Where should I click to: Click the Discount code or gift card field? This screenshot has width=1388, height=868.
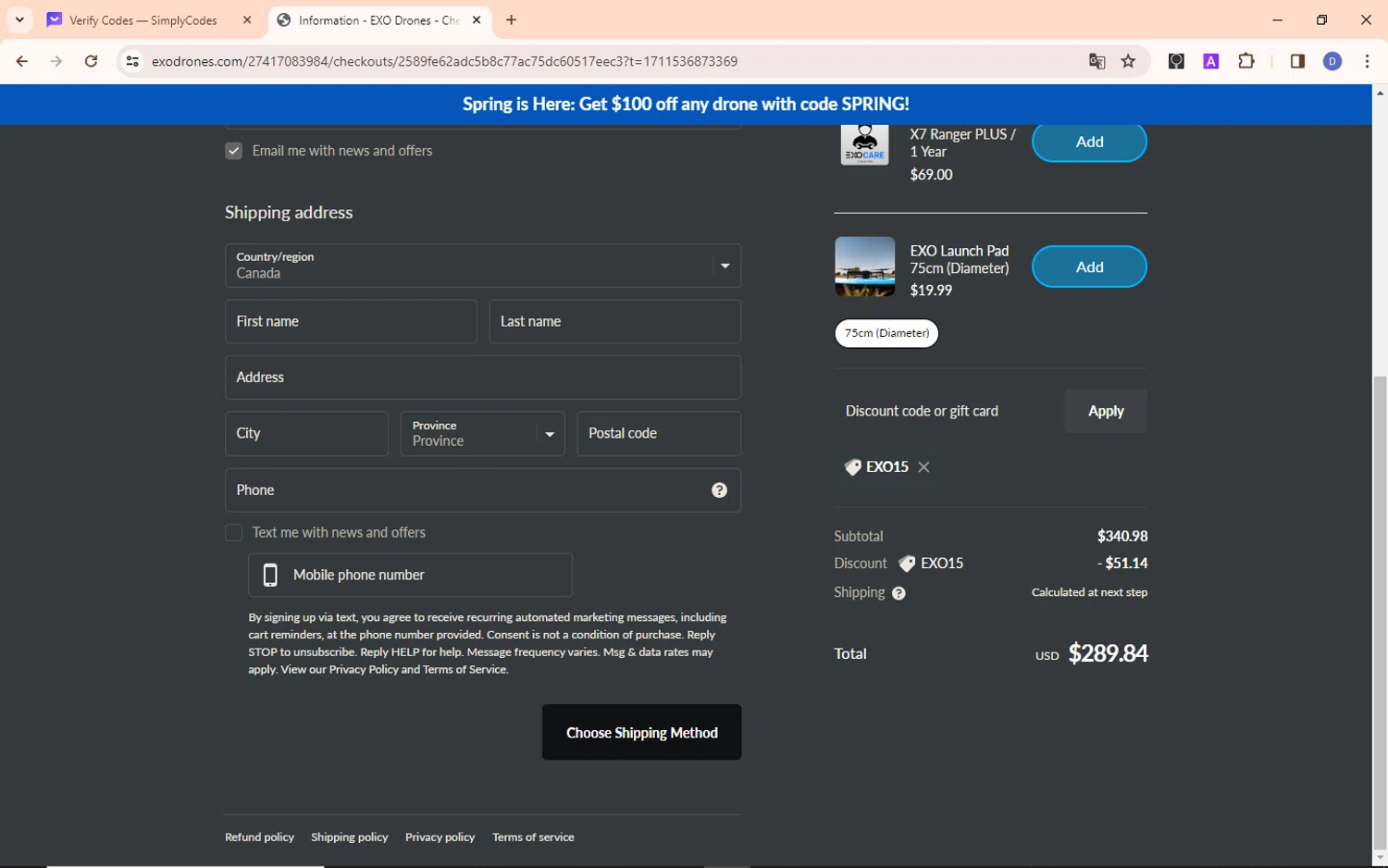coord(944,411)
